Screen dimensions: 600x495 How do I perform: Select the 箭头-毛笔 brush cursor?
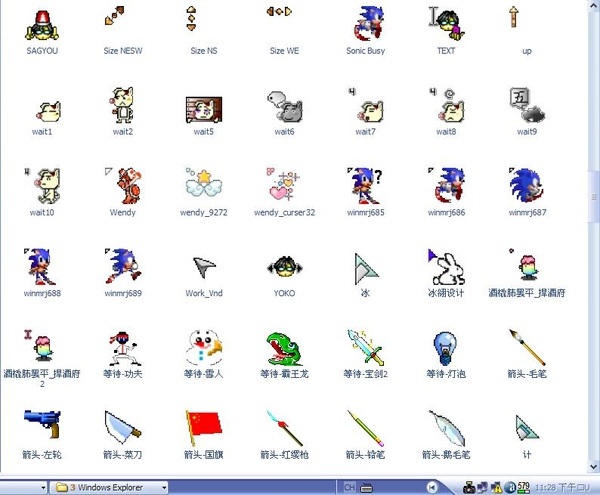tap(527, 347)
